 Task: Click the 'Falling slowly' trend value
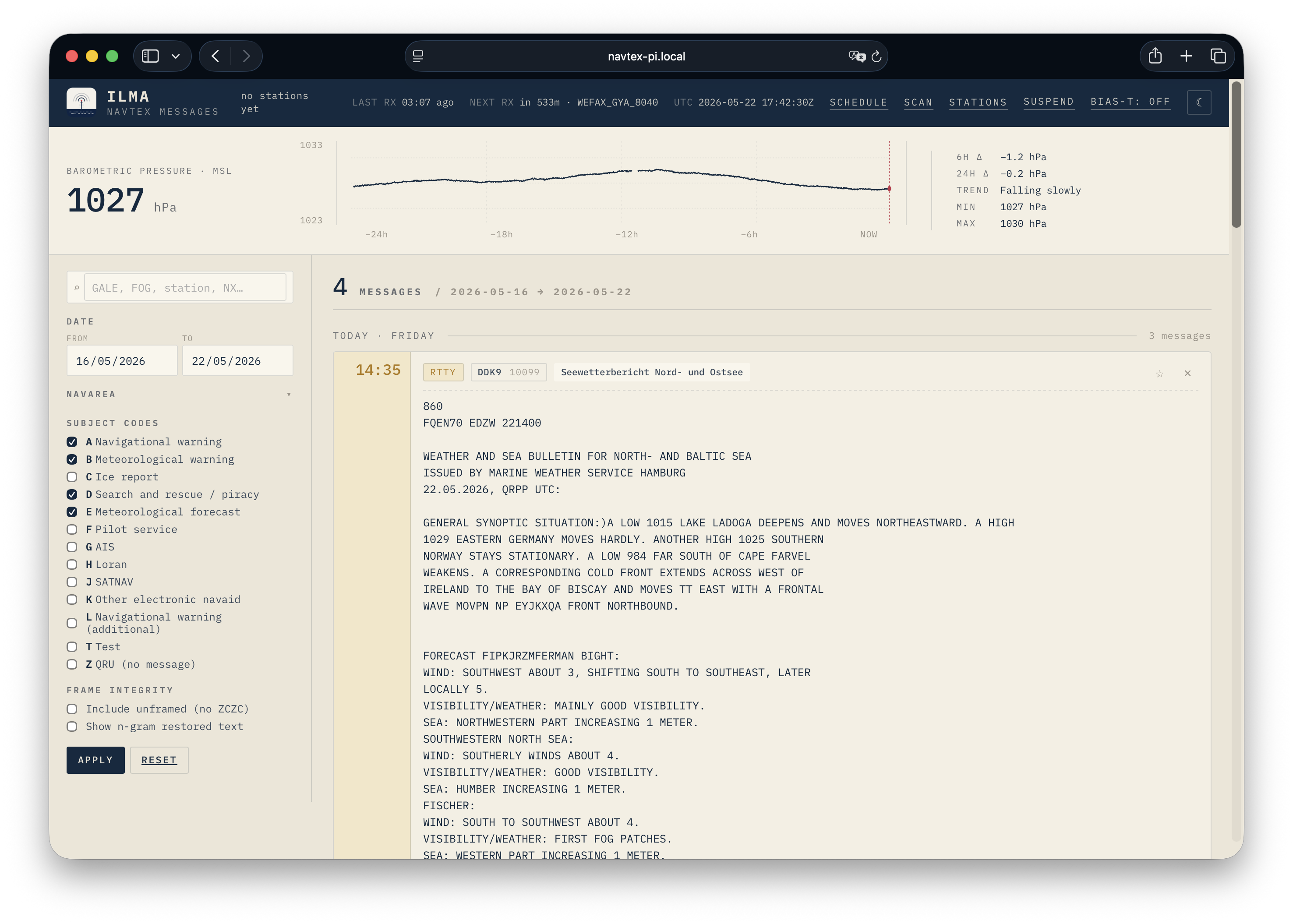point(1040,190)
